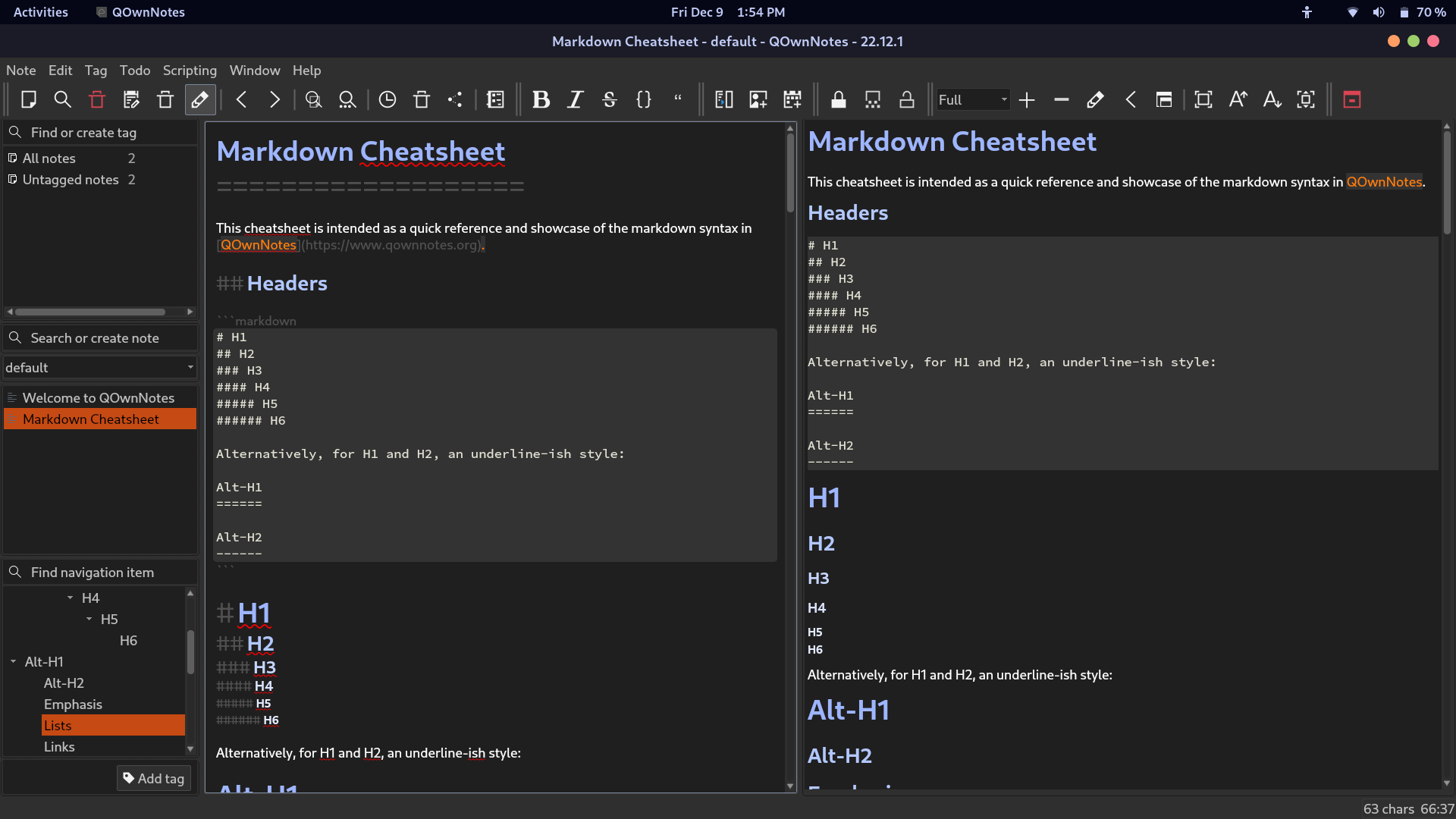Screen dimensions: 1456x819
Task: Toggle the filled lock encryption icon
Action: [x=839, y=99]
